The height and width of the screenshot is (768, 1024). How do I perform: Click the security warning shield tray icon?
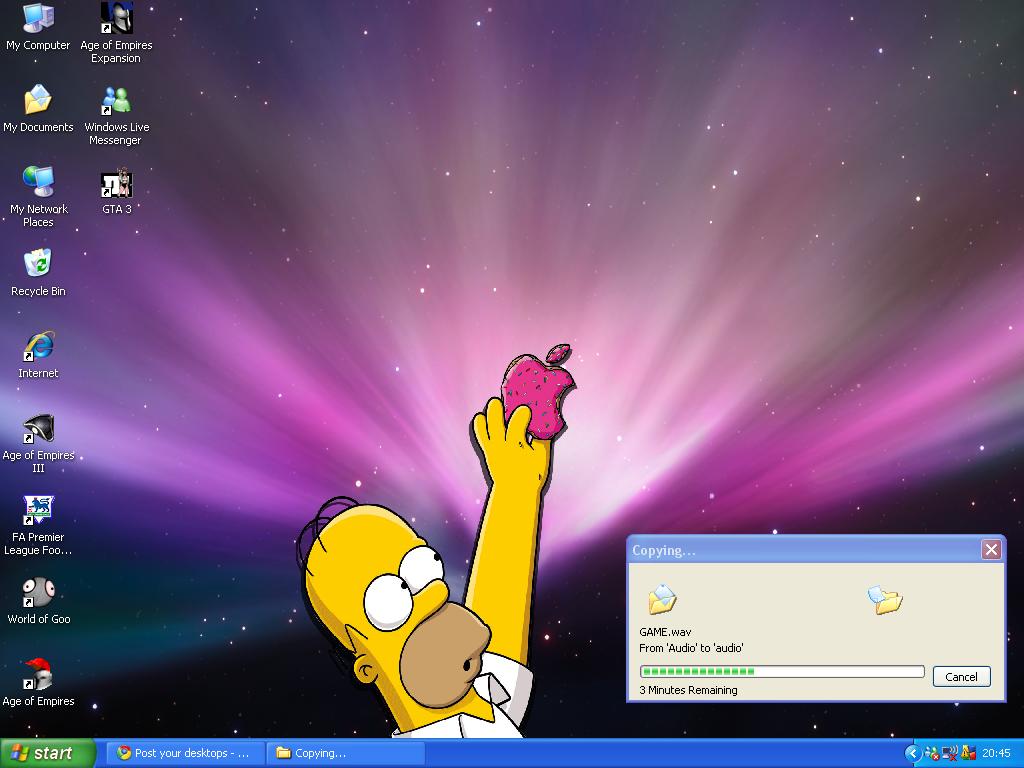pos(968,753)
